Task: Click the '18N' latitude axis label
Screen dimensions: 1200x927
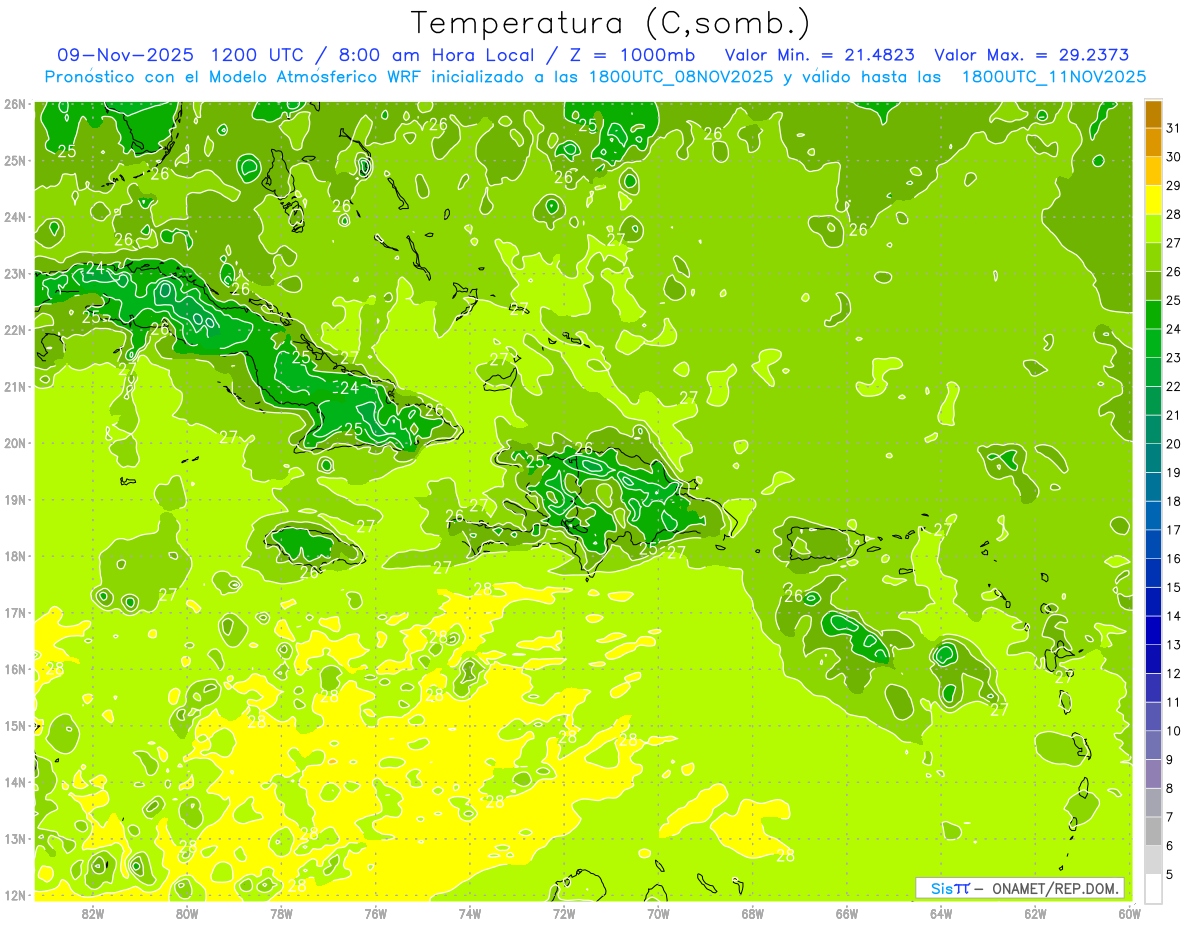Action: tap(14, 556)
